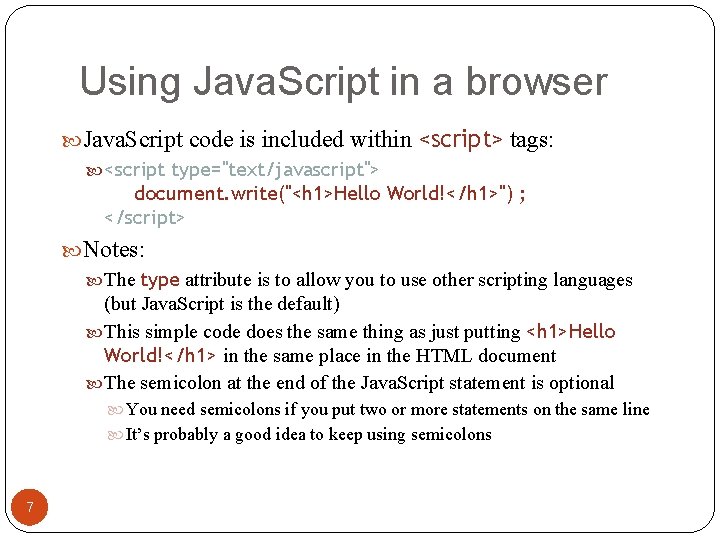Click the red 'World!</h1>' text in notes
The image size is (720, 540).
click(x=160, y=356)
